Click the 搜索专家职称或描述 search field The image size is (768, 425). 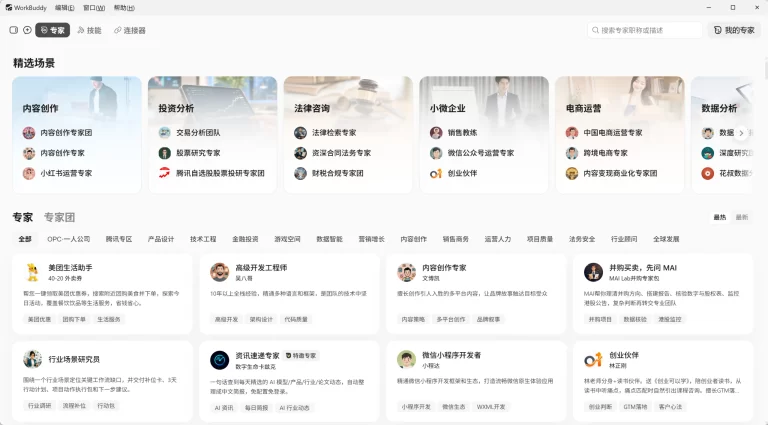click(x=645, y=30)
